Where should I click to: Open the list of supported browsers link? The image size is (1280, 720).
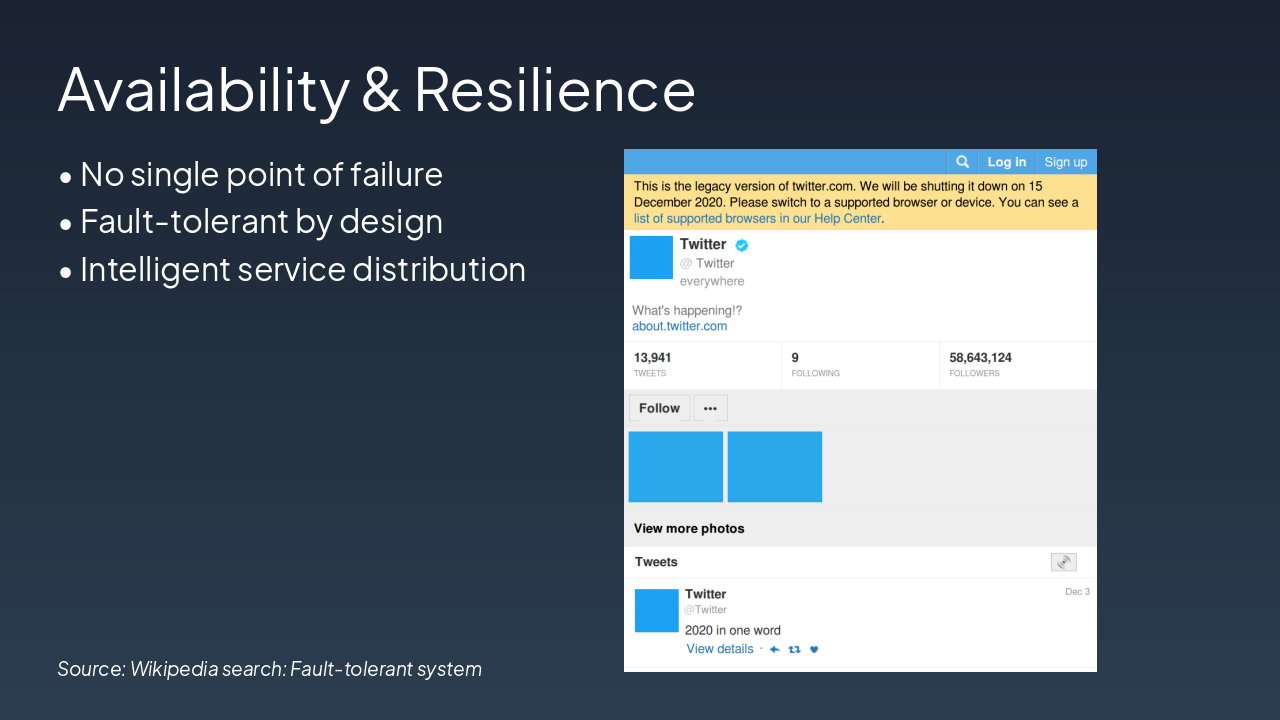click(757, 218)
